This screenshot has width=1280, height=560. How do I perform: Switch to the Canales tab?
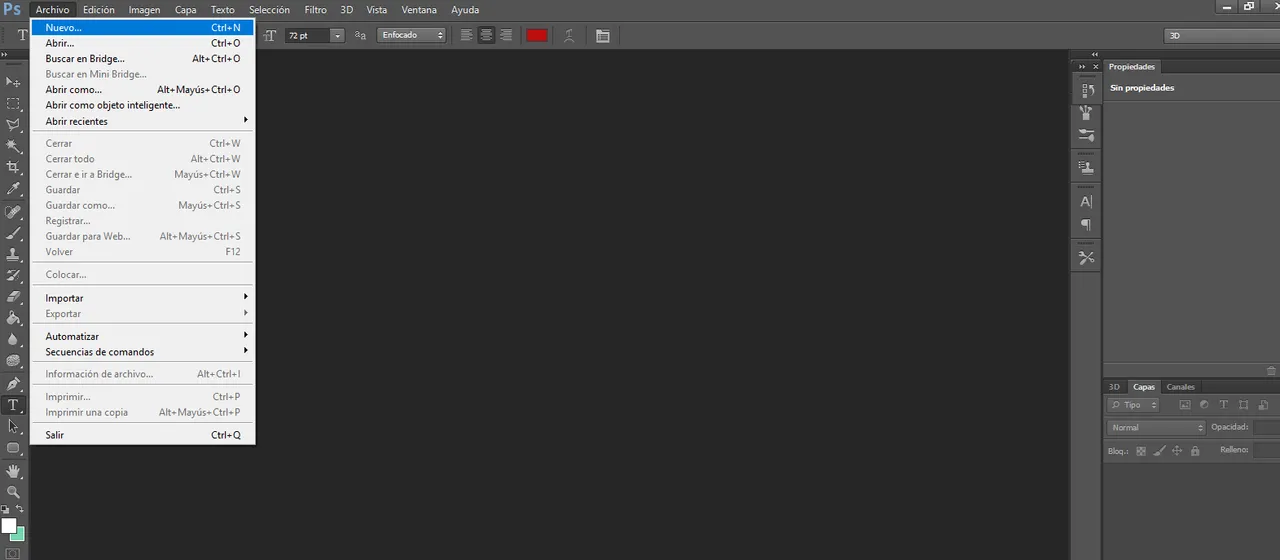1181,387
